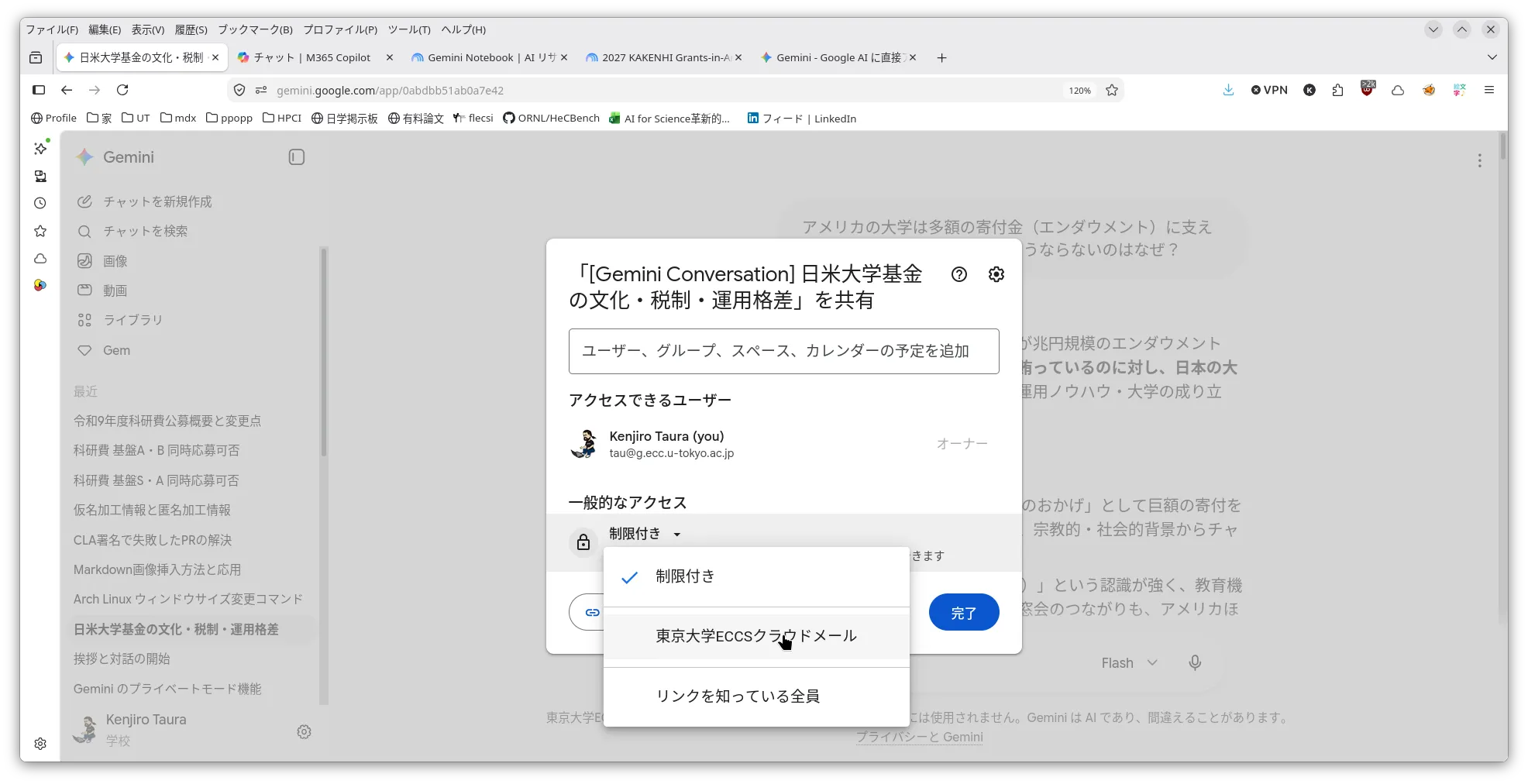Open Flash model selector dropdown
Viewport: 1528px width, 784px height.
pyautogui.click(x=1130, y=662)
